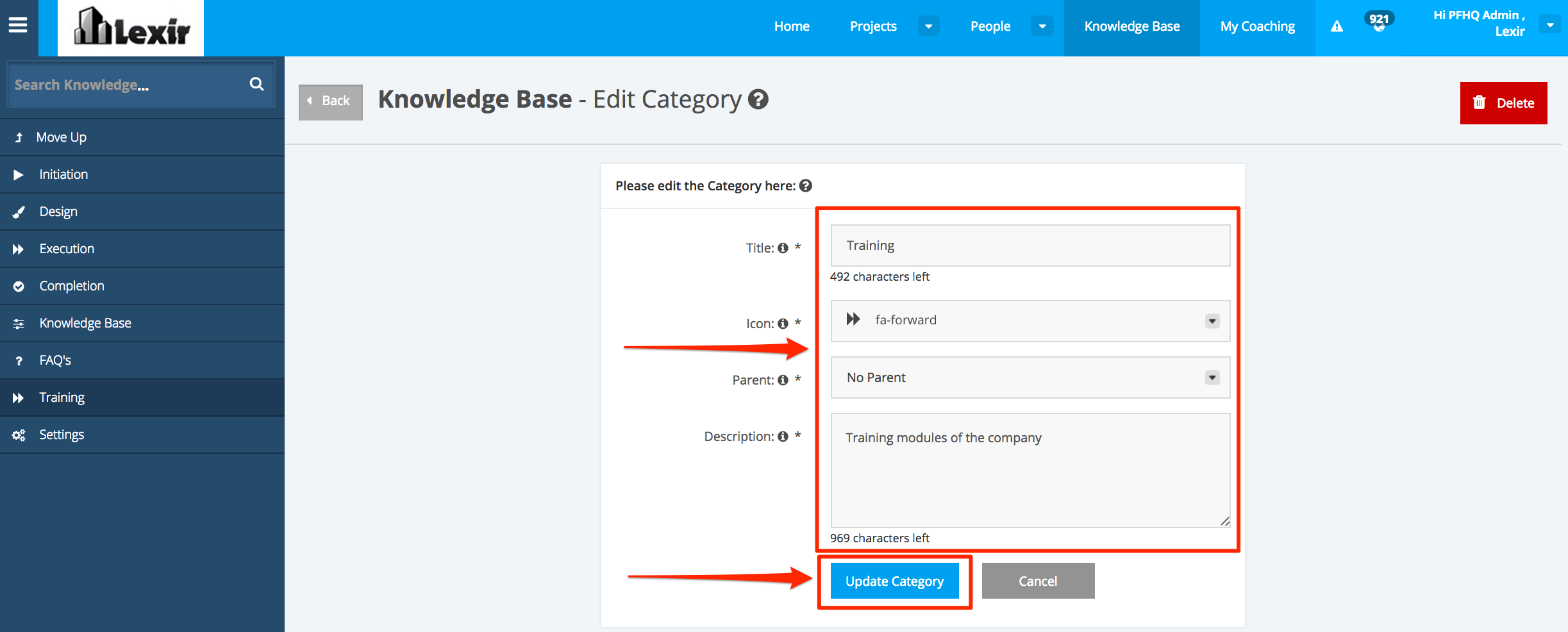Open My Coaching in top navigation

coord(1258,26)
